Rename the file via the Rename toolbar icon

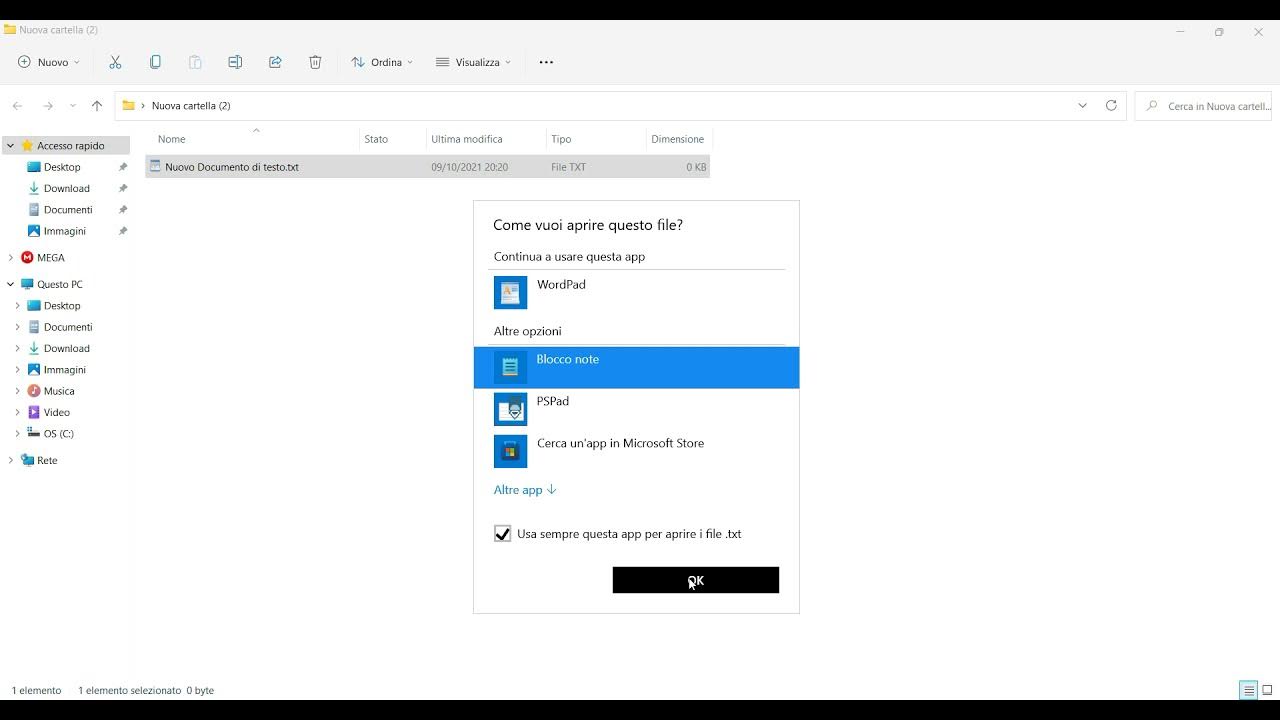(x=235, y=62)
